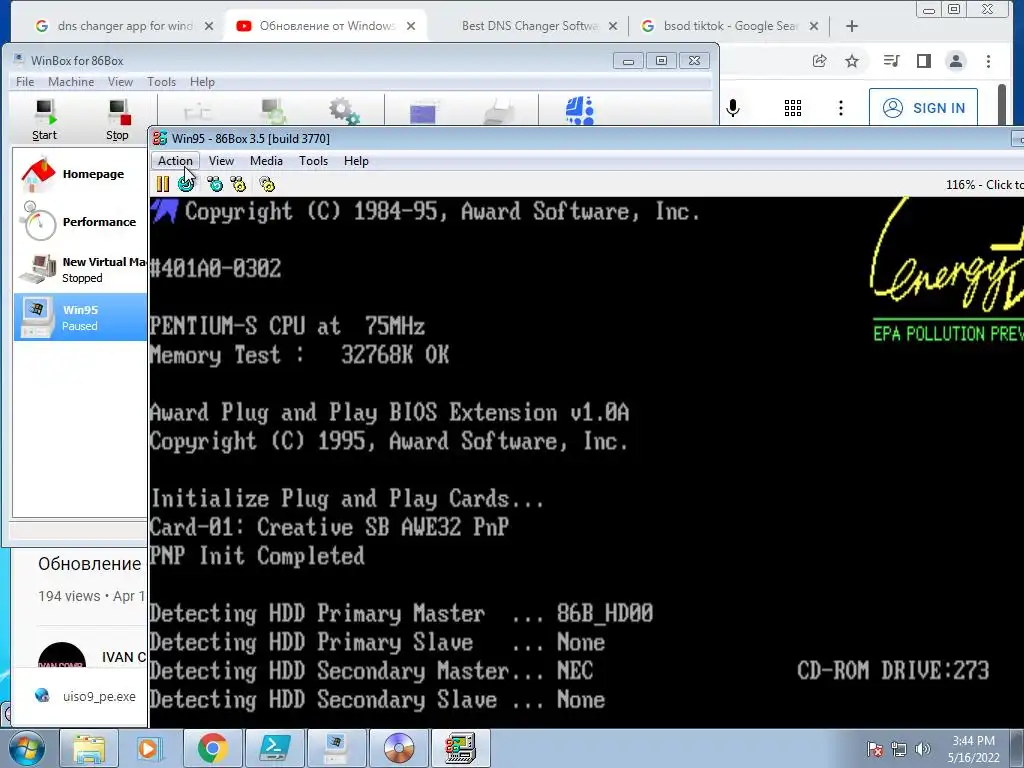This screenshot has width=1024, height=768.
Task: Open the Help menu in WinBox
Action: (x=202, y=82)
